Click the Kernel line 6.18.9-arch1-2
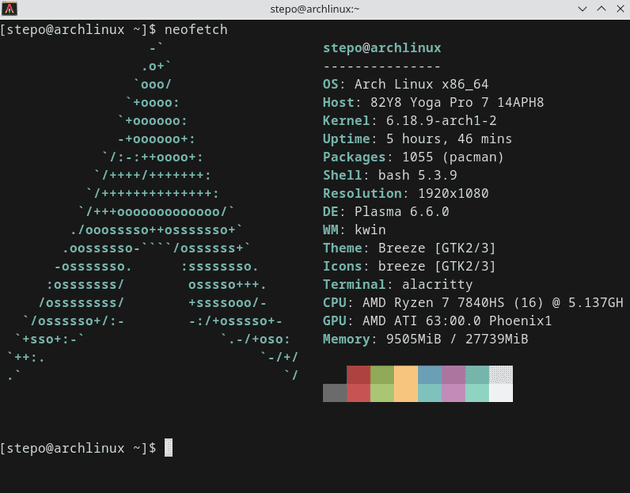The height and width of the screenshot is (493, 630). pos(410,121)
